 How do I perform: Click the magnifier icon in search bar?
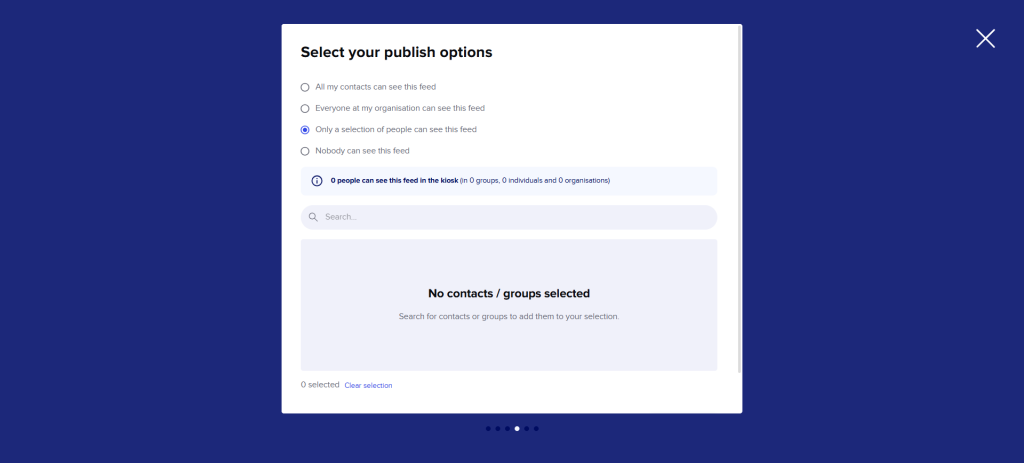click(313, 217)
